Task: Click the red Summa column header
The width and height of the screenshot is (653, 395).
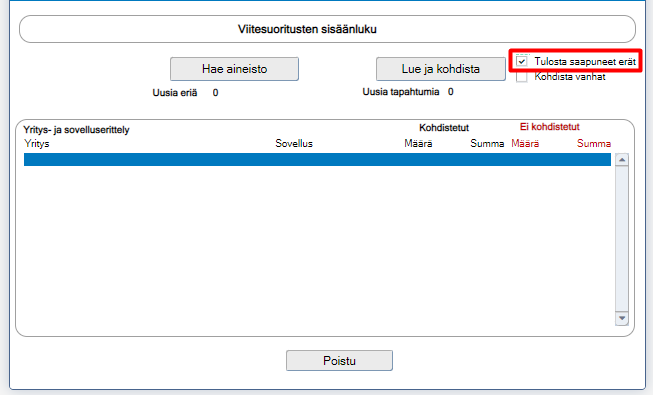Action: coord(594,144)
